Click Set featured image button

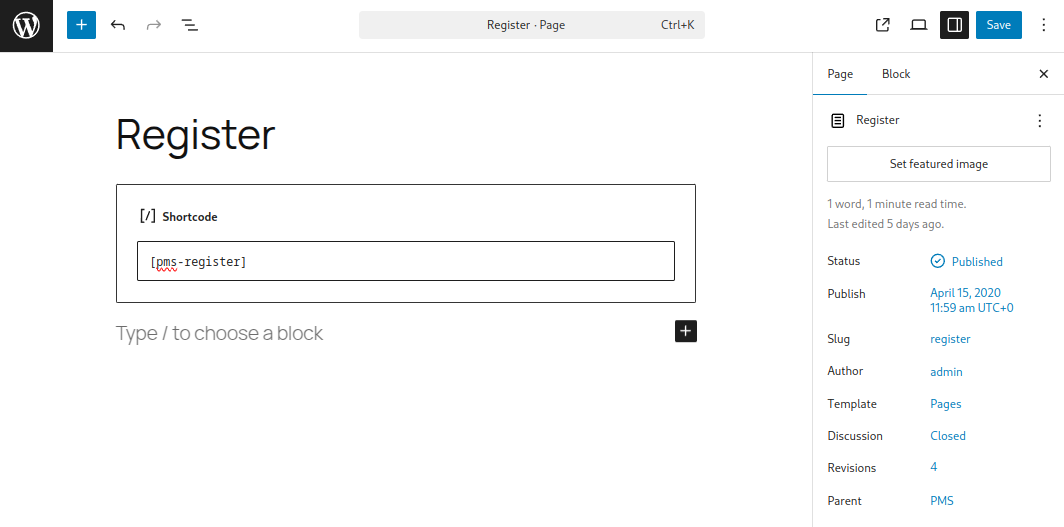coord(938,164)
